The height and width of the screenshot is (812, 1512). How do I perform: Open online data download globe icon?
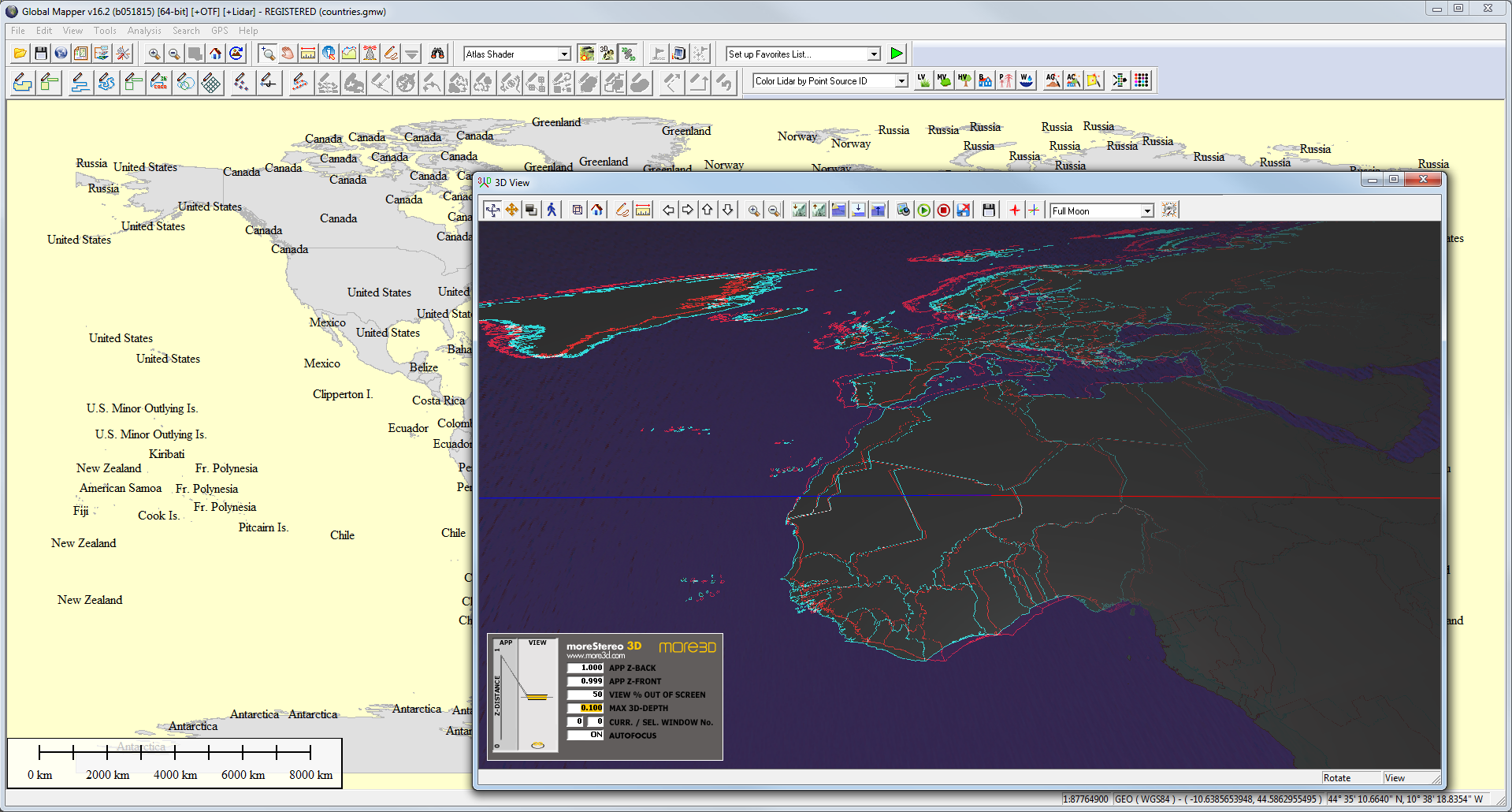click(x=61, y=54)
